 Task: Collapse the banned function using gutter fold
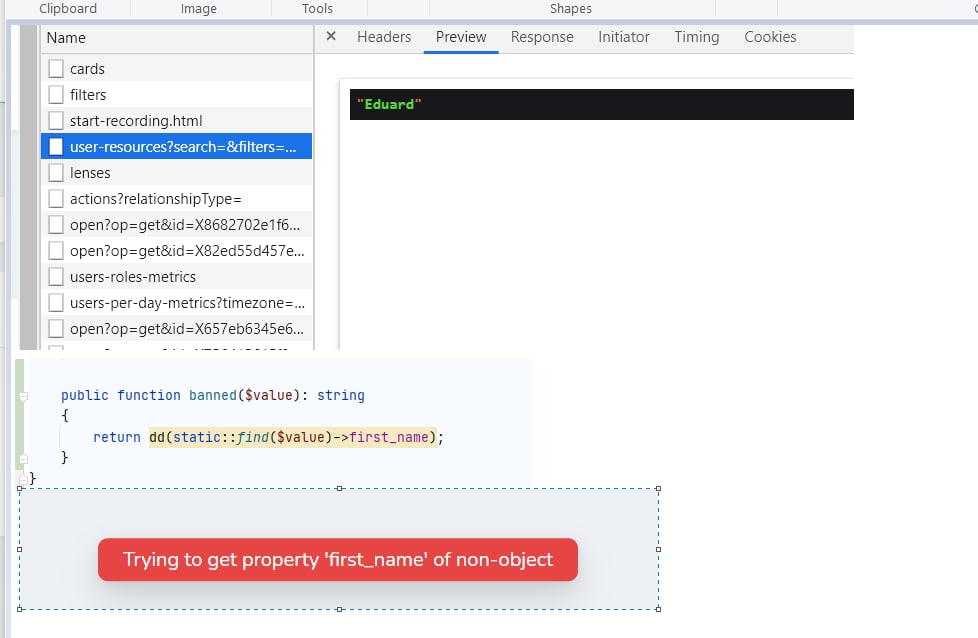(22, 396)
